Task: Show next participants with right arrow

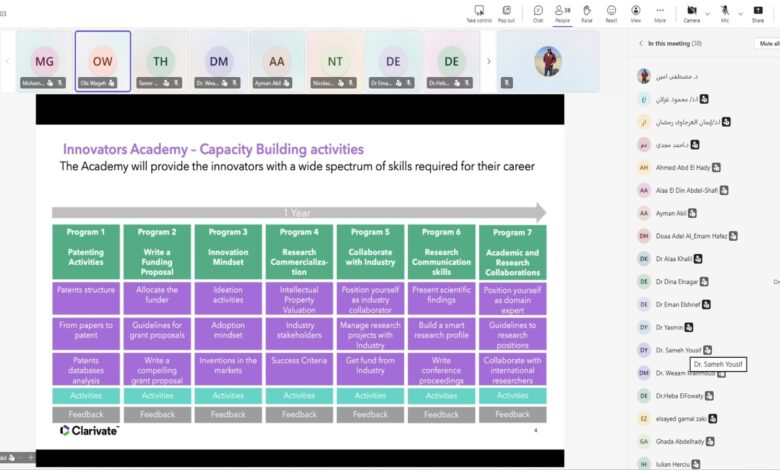Action: 488,61
